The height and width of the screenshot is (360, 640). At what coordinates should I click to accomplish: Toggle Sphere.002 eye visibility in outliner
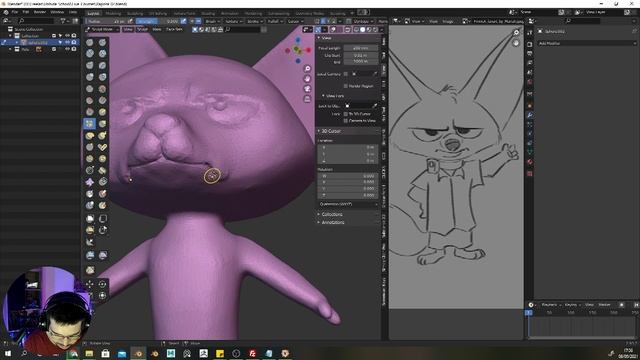click(x=67, y=42)
